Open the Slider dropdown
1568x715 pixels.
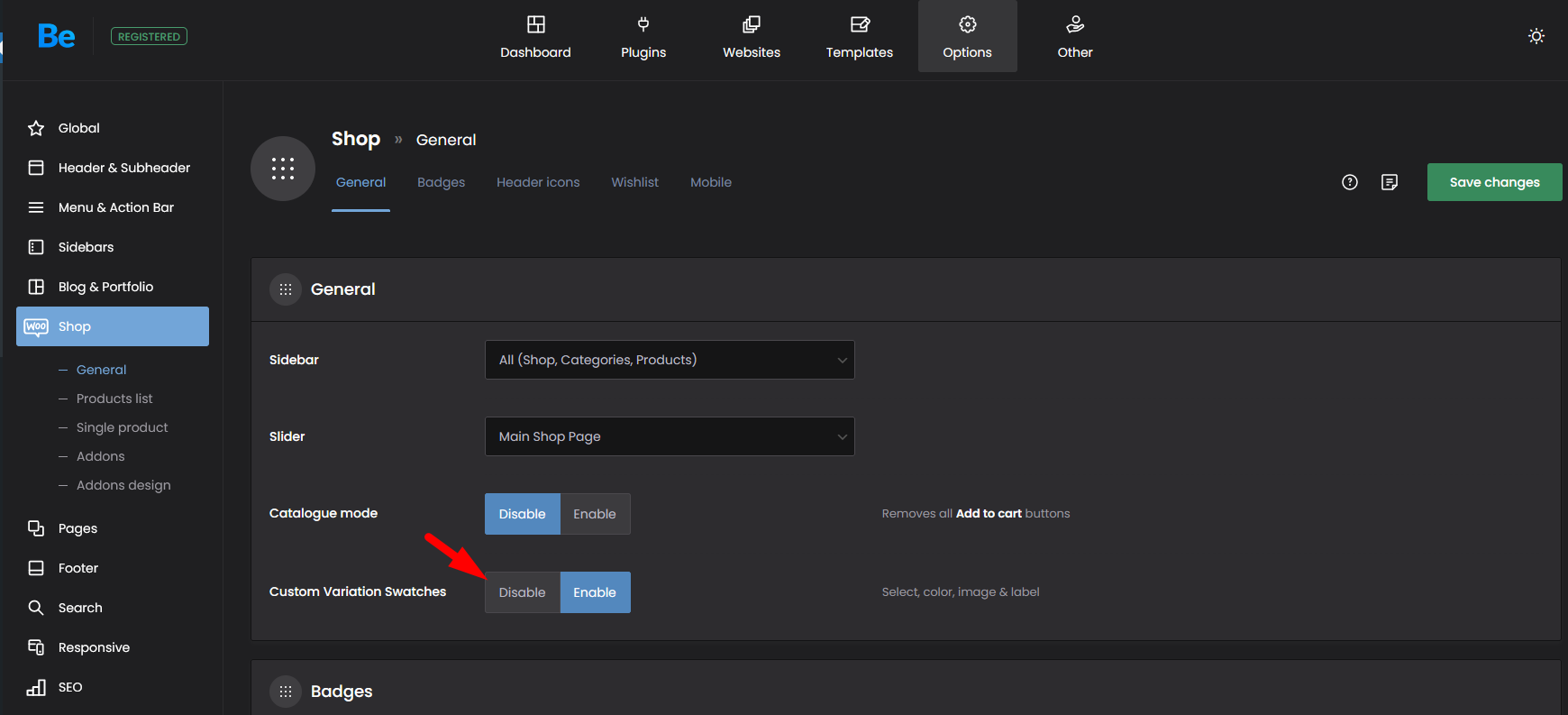coord(670,436)
